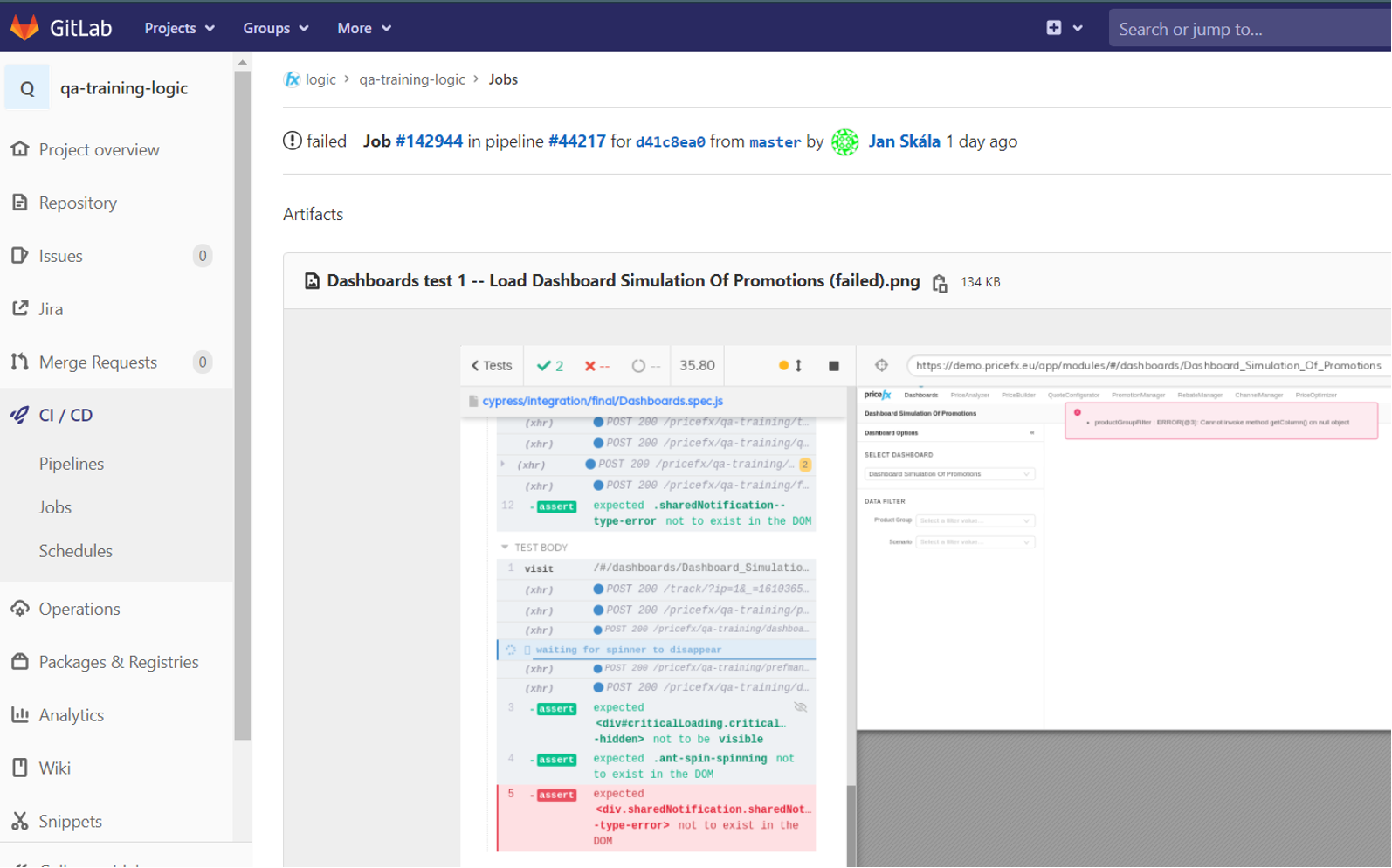1392x868 pixels.
Task: Click the CI / CD rocket icon
Action: (x=20, y=415)
